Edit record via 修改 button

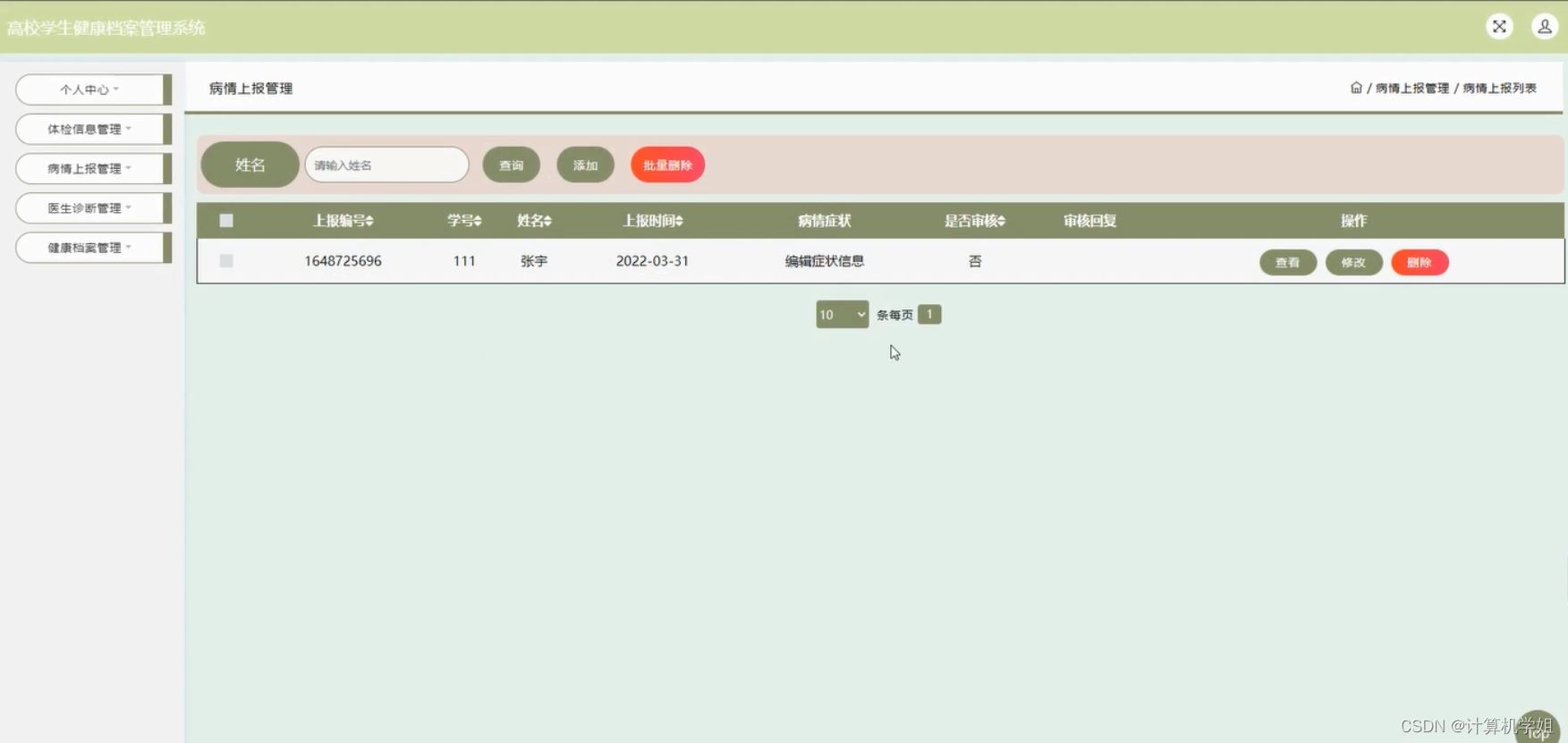(1353, 262)
